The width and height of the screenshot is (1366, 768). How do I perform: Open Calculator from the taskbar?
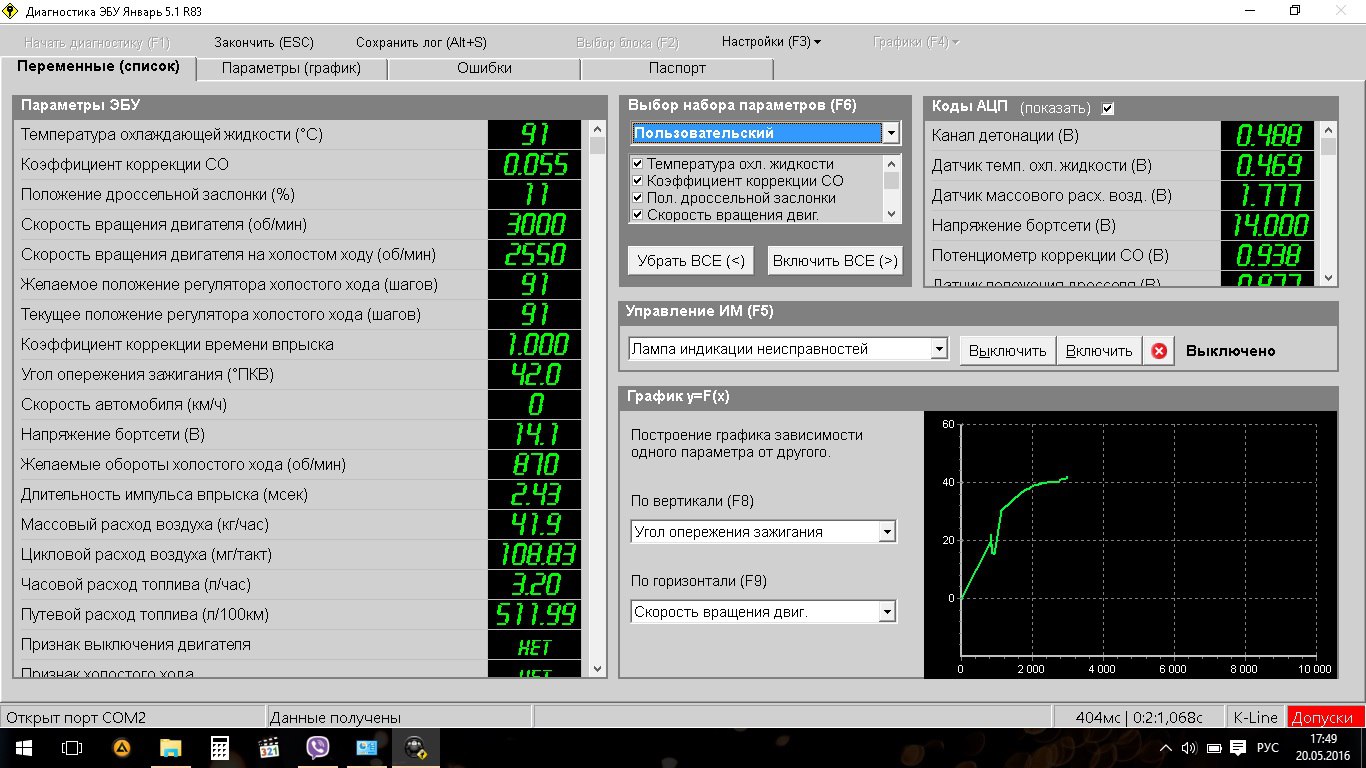tap(220, 747)
